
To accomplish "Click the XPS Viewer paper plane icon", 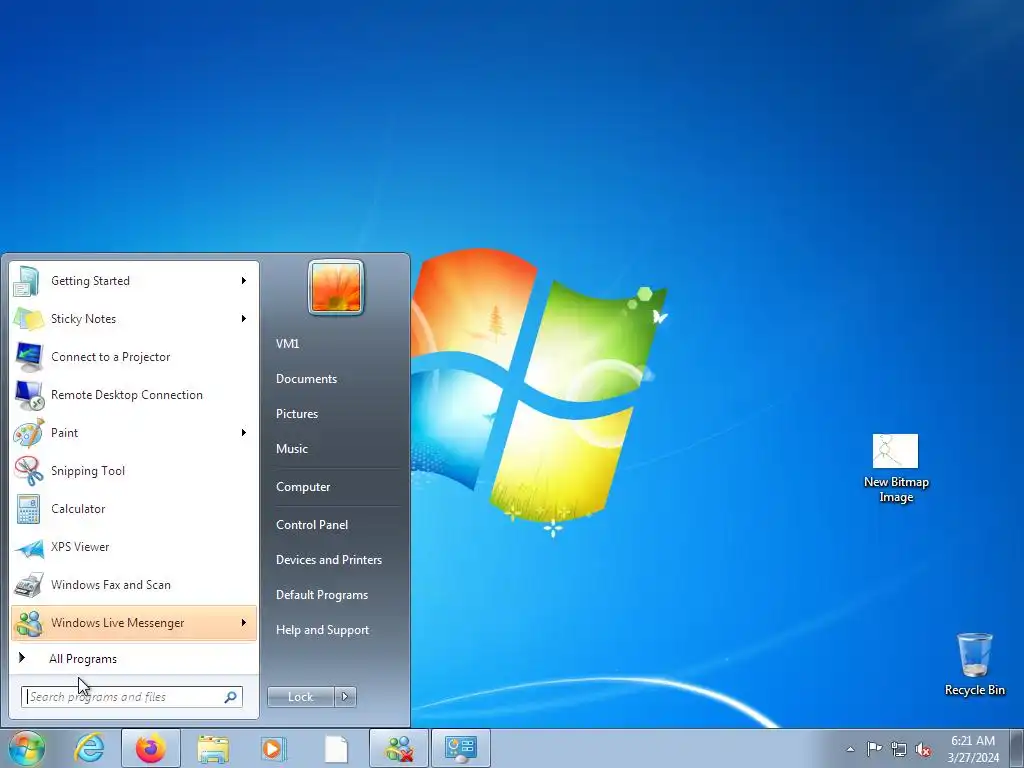I will point(28,547).
